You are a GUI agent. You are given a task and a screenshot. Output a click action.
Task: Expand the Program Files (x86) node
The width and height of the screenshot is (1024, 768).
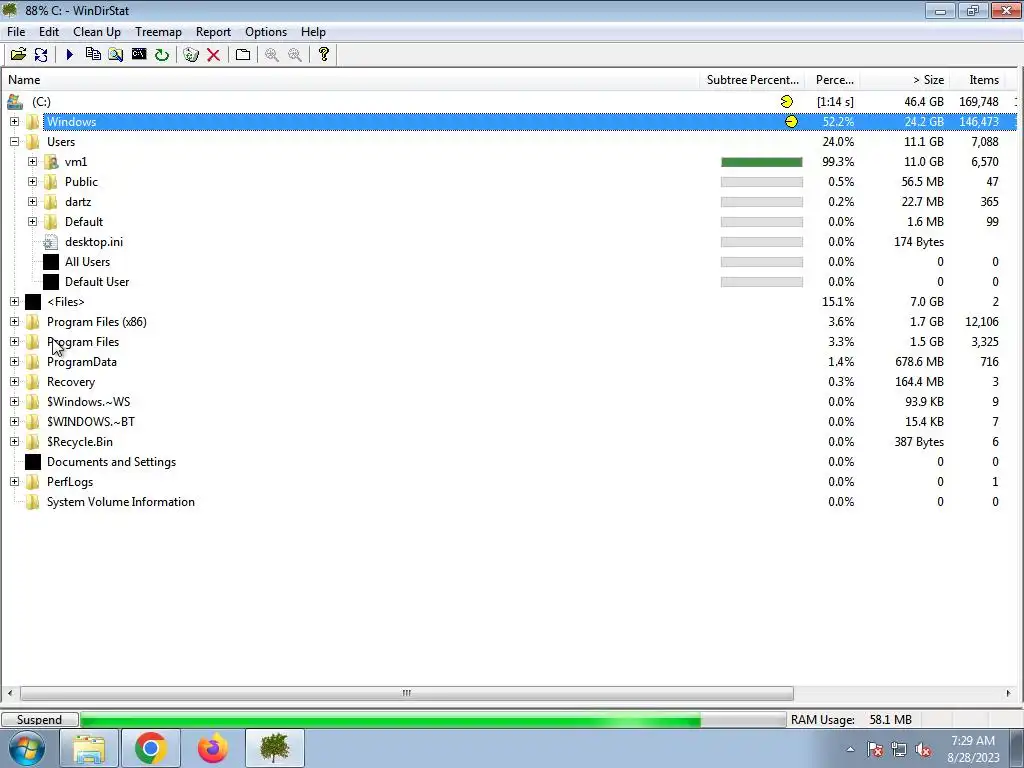click(x=14, y=322)
